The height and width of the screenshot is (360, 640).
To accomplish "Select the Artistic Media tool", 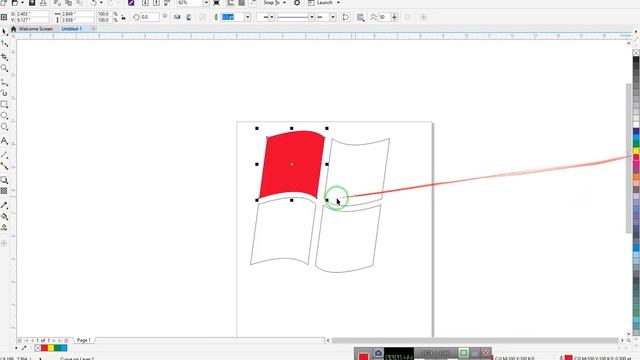I will 4,93.
